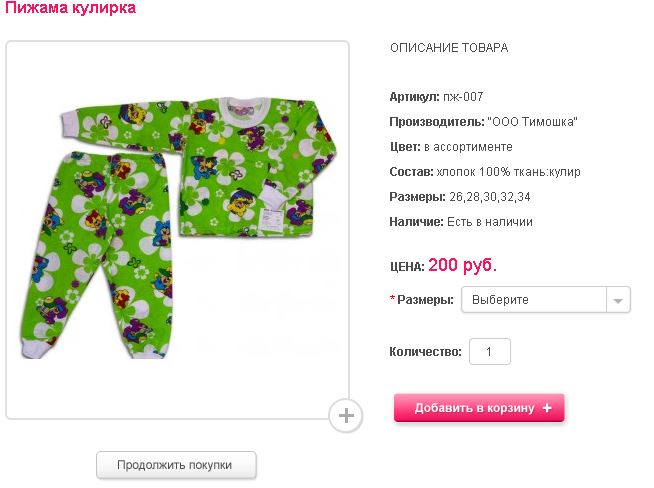654x488 pixels.
Task: Click the required "Размеры" label beside dropdown
Action: [x=426, y=300]
